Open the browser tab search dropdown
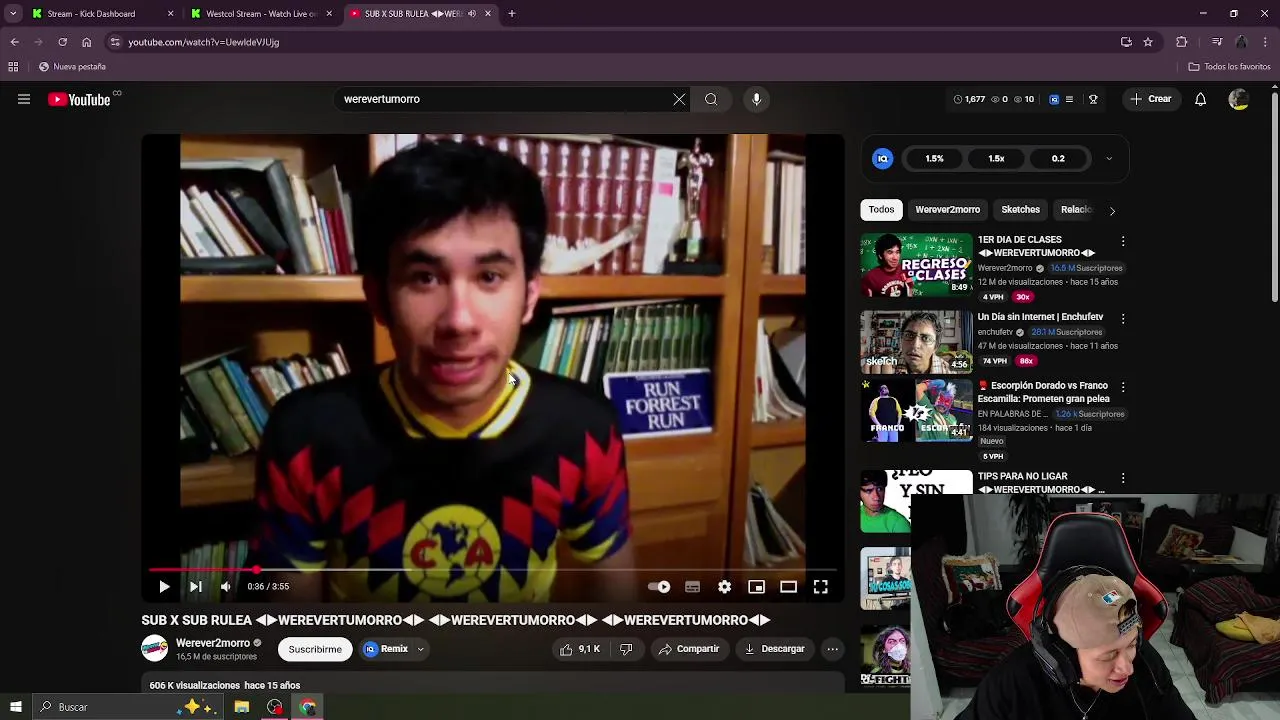Screen dimensions: 1280x720 click(13, 14)
